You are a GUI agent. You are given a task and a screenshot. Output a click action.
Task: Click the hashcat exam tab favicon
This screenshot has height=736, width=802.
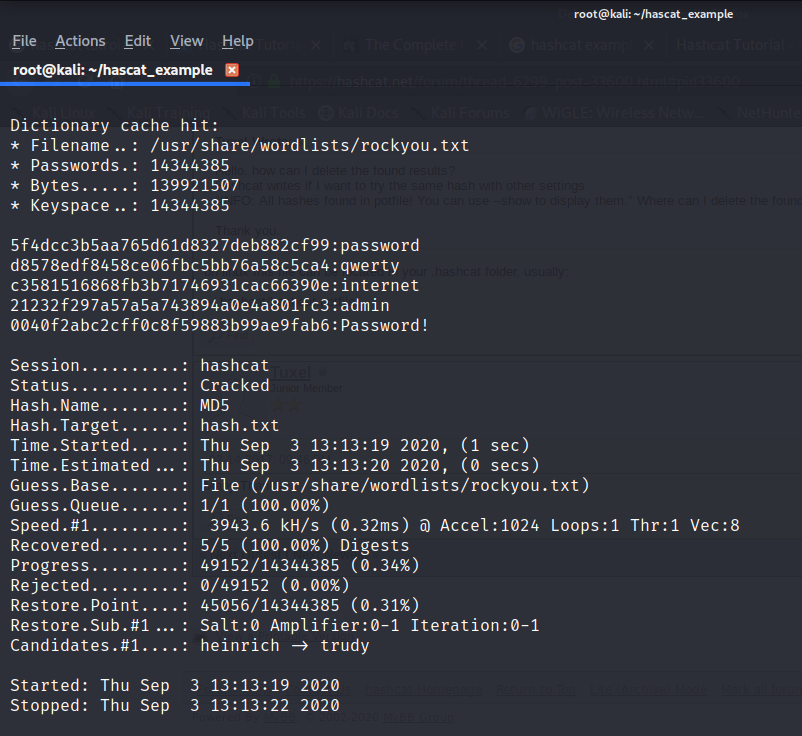pyautogui.click(x=519, y=45)
